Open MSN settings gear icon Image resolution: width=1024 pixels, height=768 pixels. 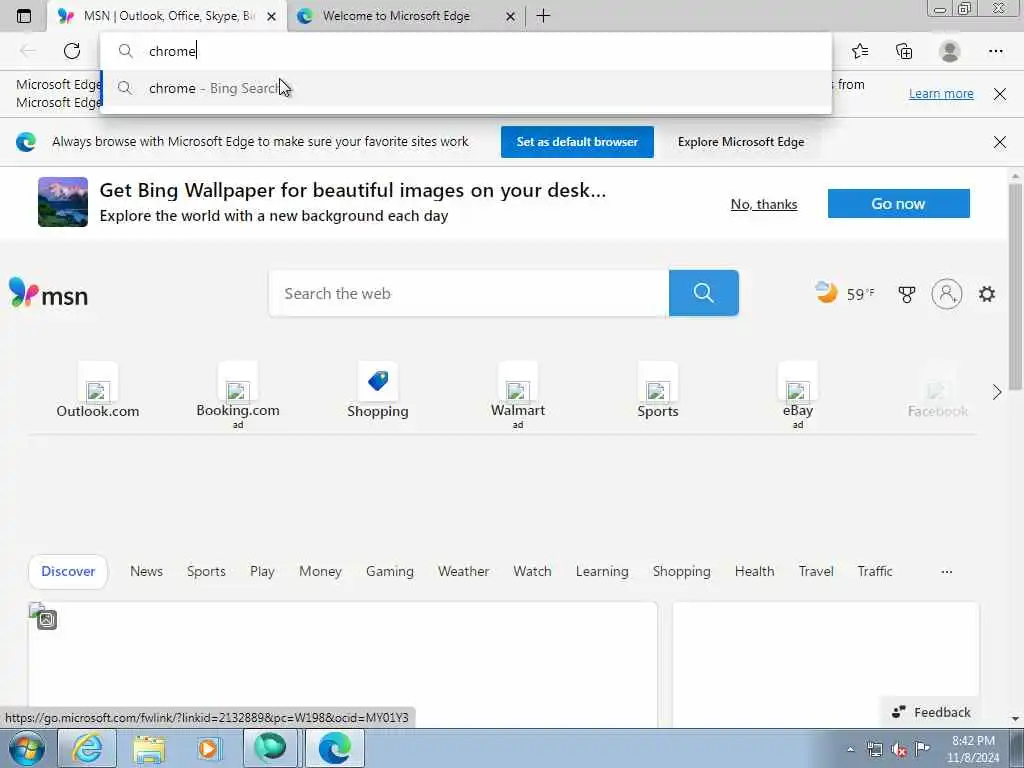pyautogui.click(x=987, y=294)
